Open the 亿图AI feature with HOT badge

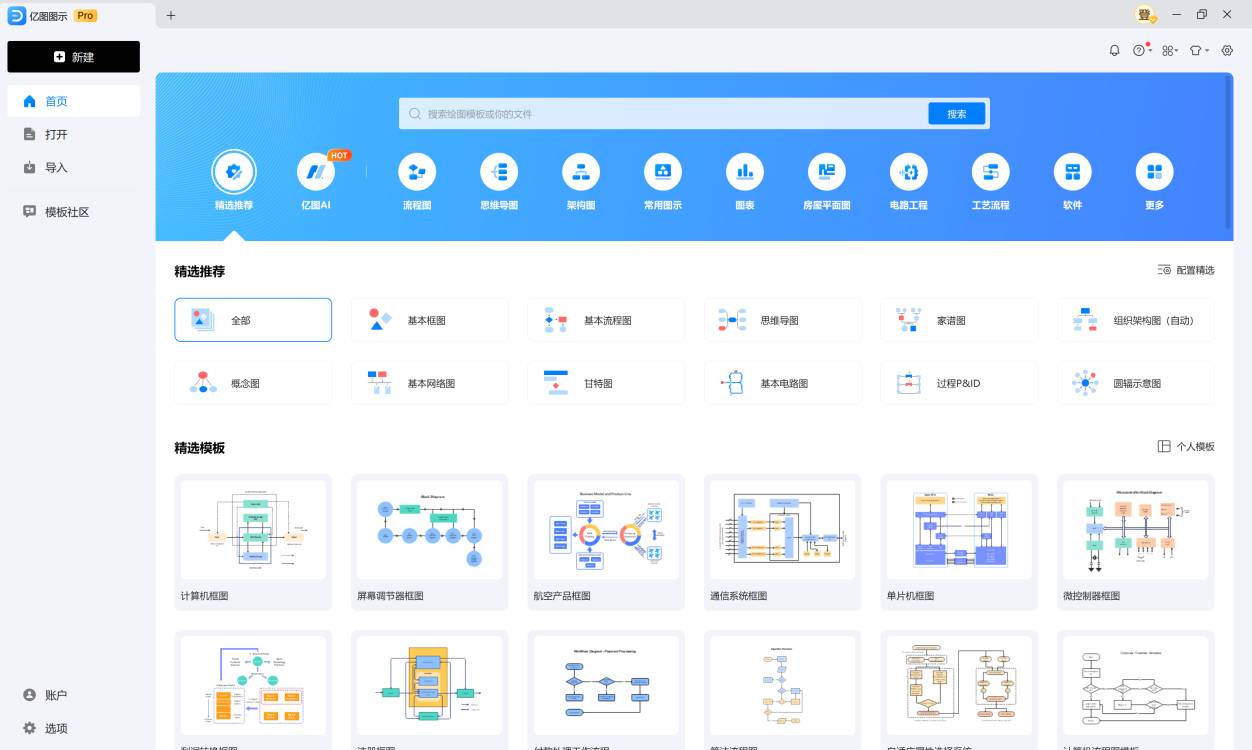[317, 180]
